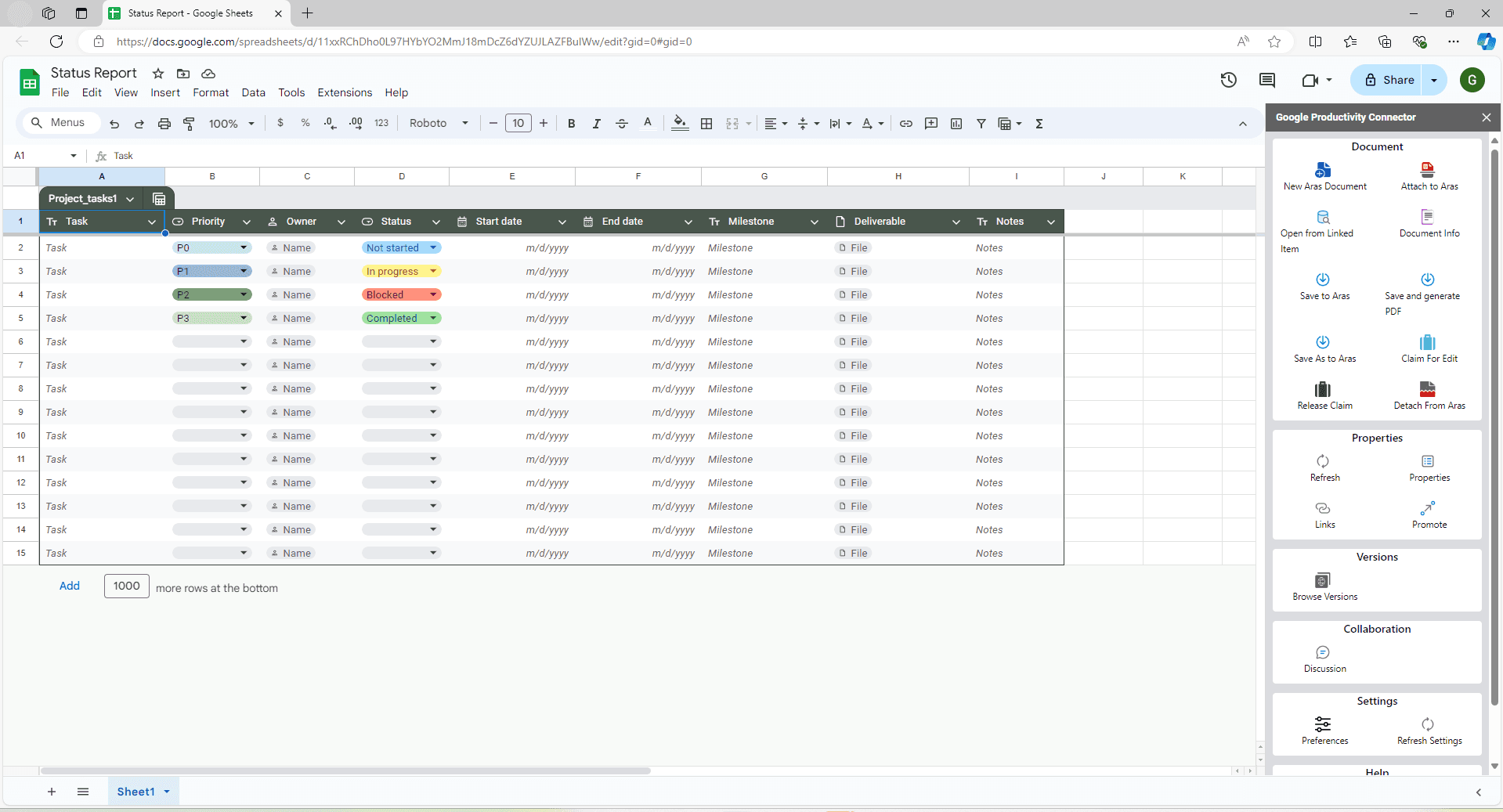Open the Name box A1 dropdown
Image resolution: width=1503 pixels, height=812 pixels.
[74, 156]
